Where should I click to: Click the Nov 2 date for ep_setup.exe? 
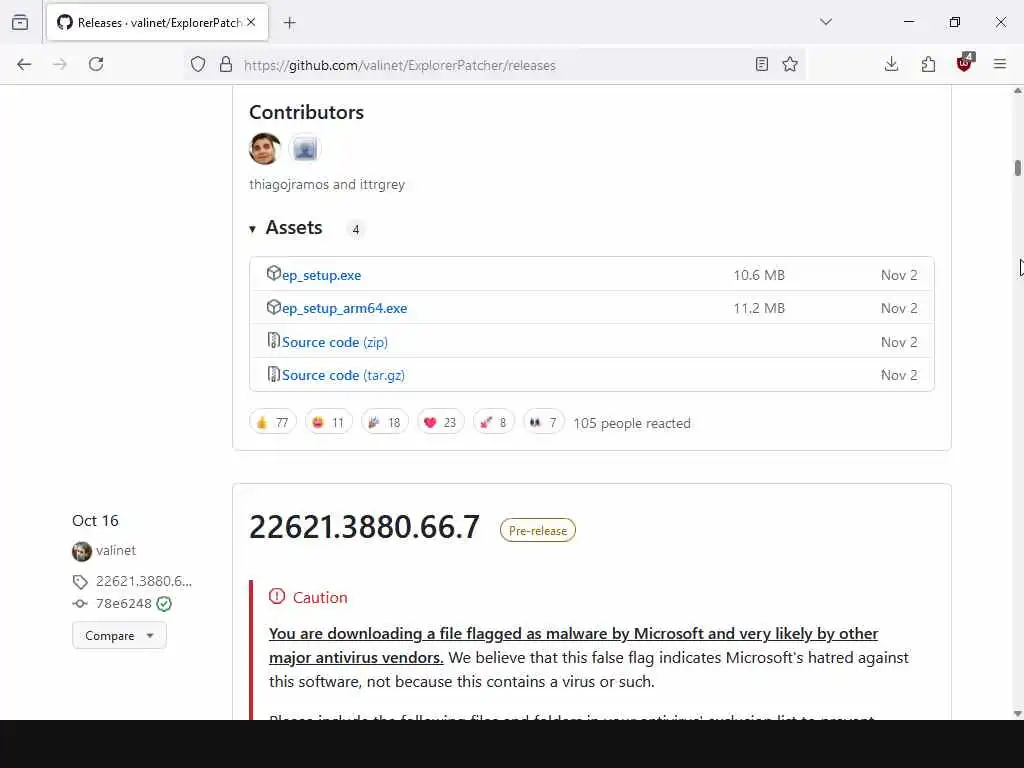(x=899, y=275)
